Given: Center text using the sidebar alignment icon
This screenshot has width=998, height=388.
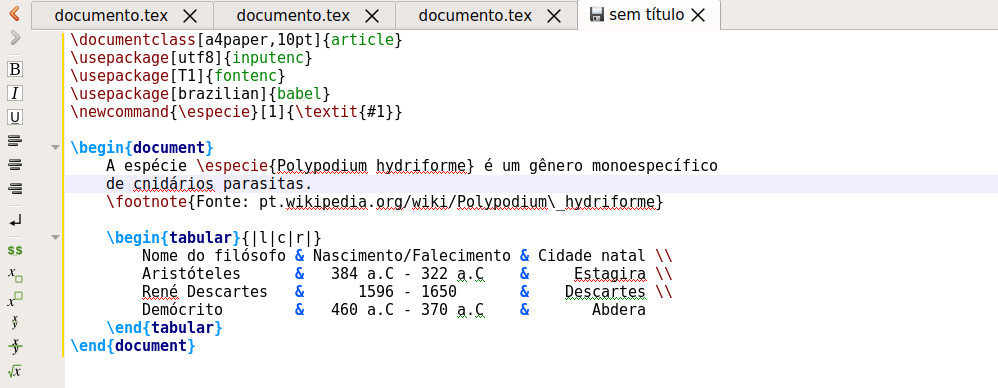Looking at the screenshot, I should pos(15,165).
